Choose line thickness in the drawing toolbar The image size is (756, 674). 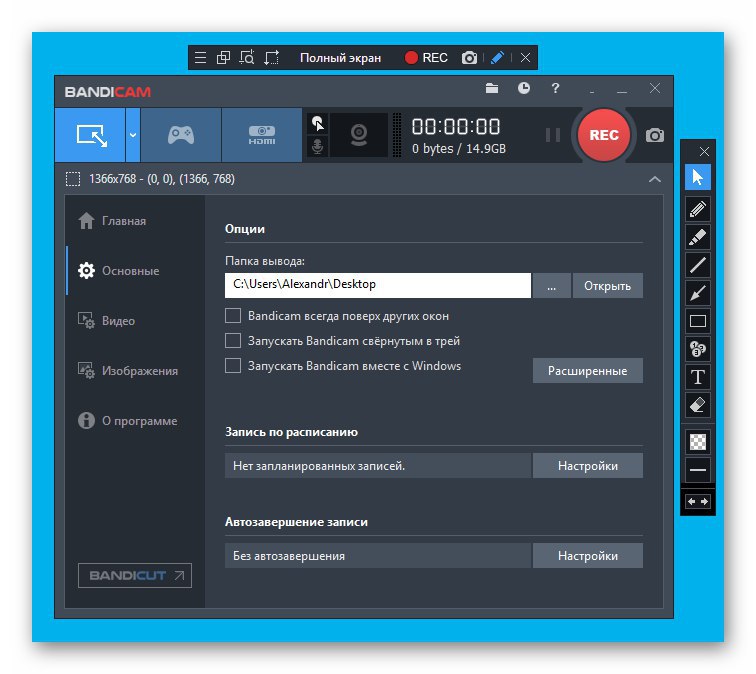698,470
